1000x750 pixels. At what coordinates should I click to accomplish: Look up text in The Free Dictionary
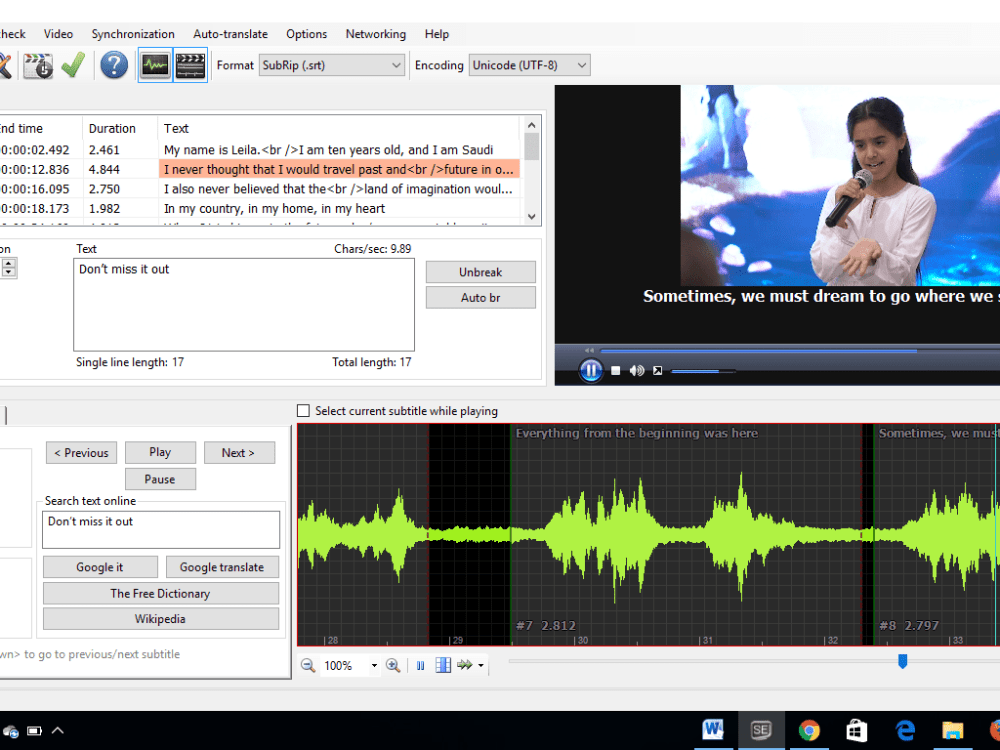160,593
